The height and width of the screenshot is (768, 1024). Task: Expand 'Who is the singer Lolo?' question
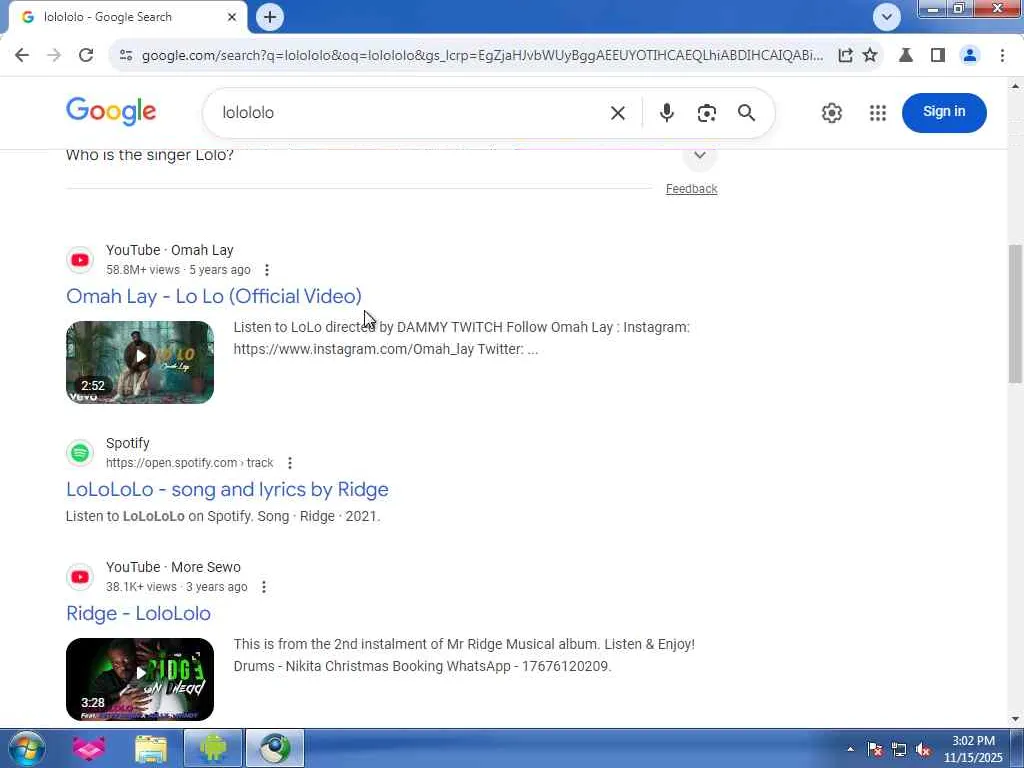click(699, 155)
